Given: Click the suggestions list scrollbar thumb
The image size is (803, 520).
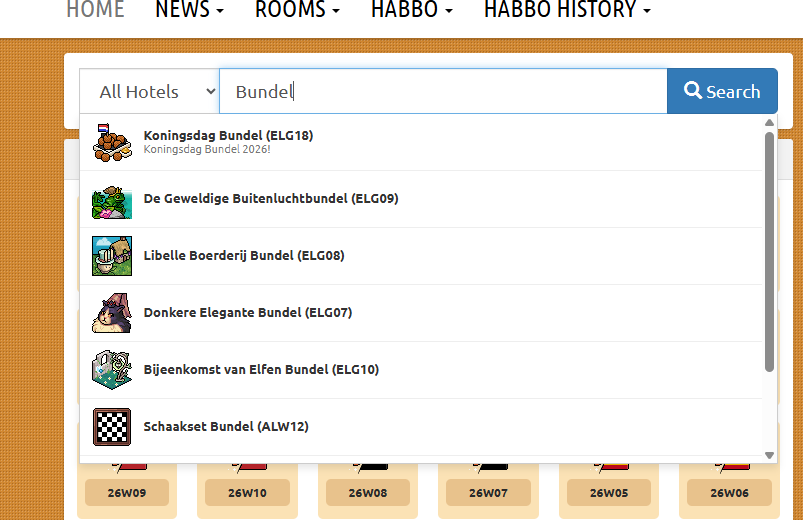Looking at the screenshot, I should click(769, 252).
